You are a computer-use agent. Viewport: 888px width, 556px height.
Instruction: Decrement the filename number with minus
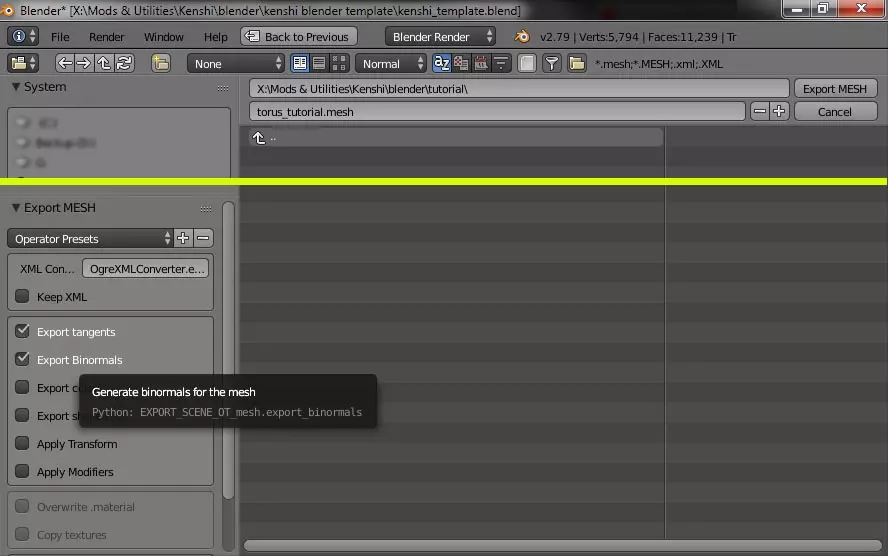point(760,112)
